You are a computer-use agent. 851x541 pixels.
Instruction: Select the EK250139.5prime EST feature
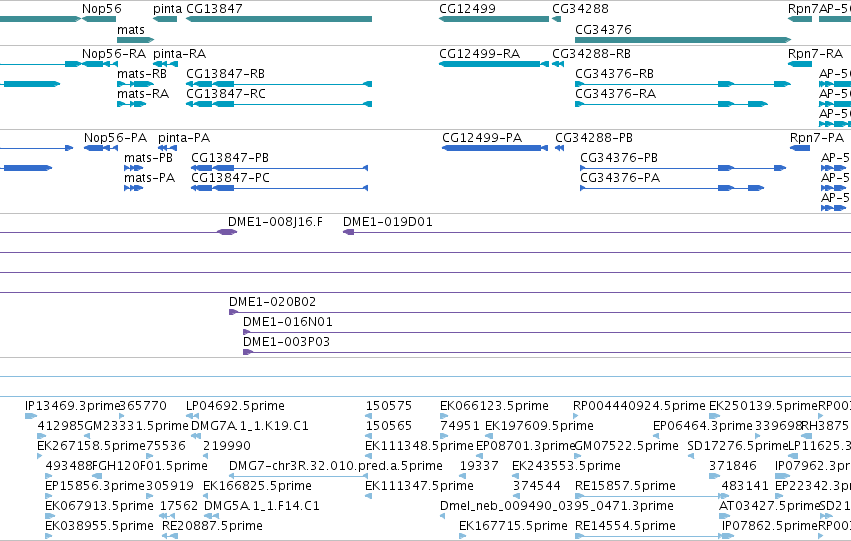coord(715,416)
